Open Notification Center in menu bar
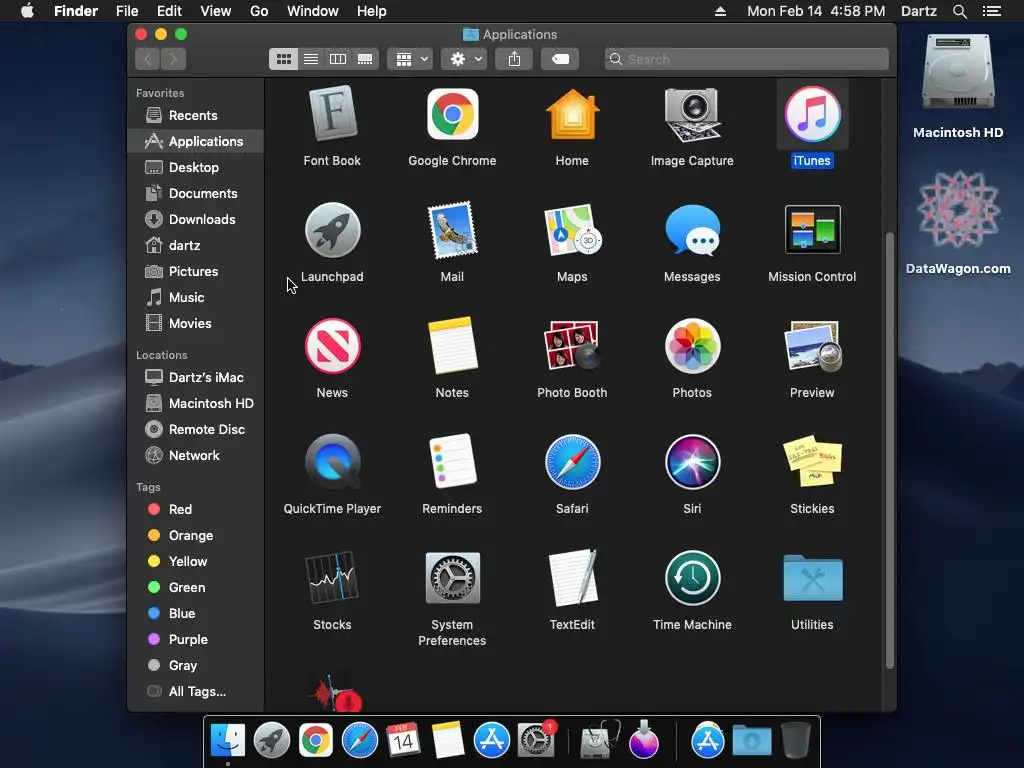The height and width of the screenshot is (768, 1024). (x=991, y=11)
